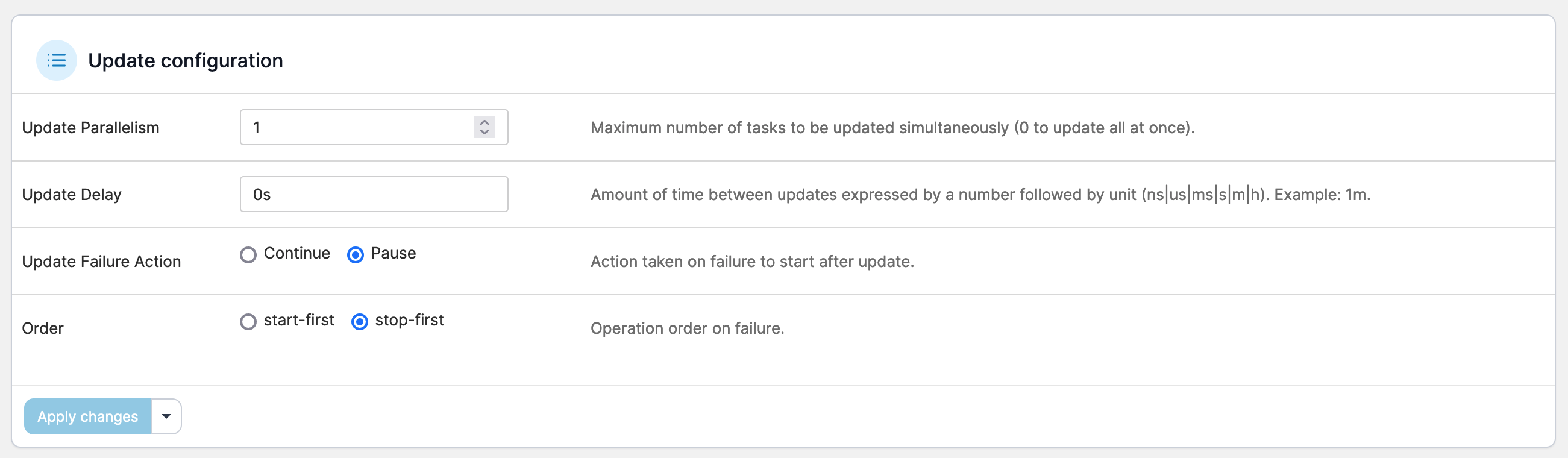This screenshot has height=458, width=1568.
Task: Click the Maximum number of tasks description
Action: coord(892,128)
